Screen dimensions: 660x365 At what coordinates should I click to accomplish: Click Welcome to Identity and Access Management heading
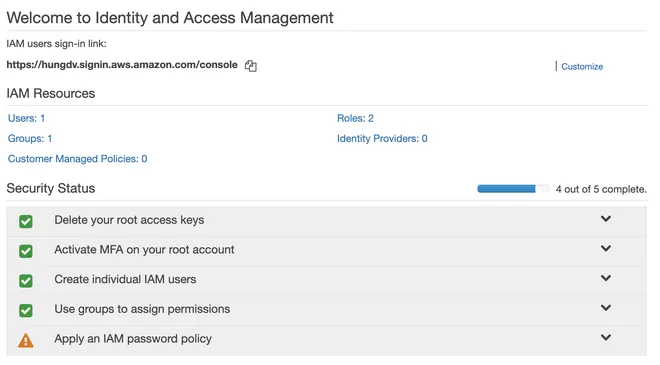(x=170, y=18)
